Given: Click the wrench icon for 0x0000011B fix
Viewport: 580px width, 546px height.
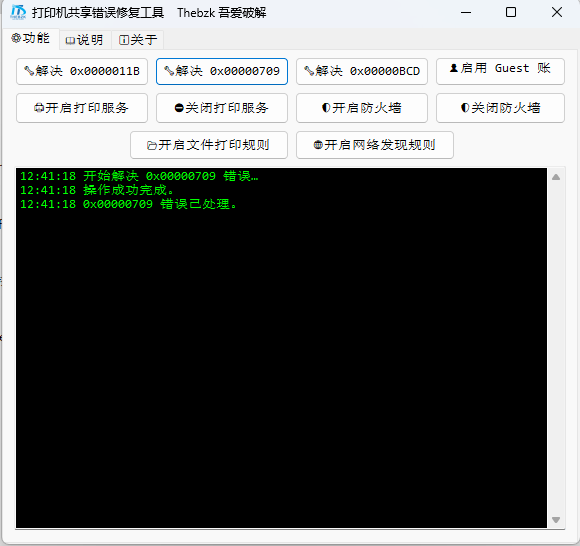Looking at the screenshot, I should click(29, 71).
